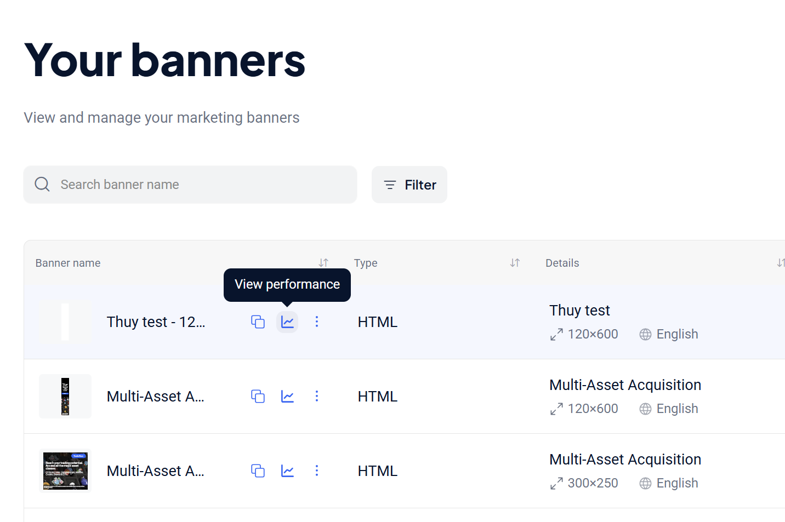Open the 120×600 Multi-Asset banner thumbnail
This screenshot has height=522, width=785.
click(65, 396)
